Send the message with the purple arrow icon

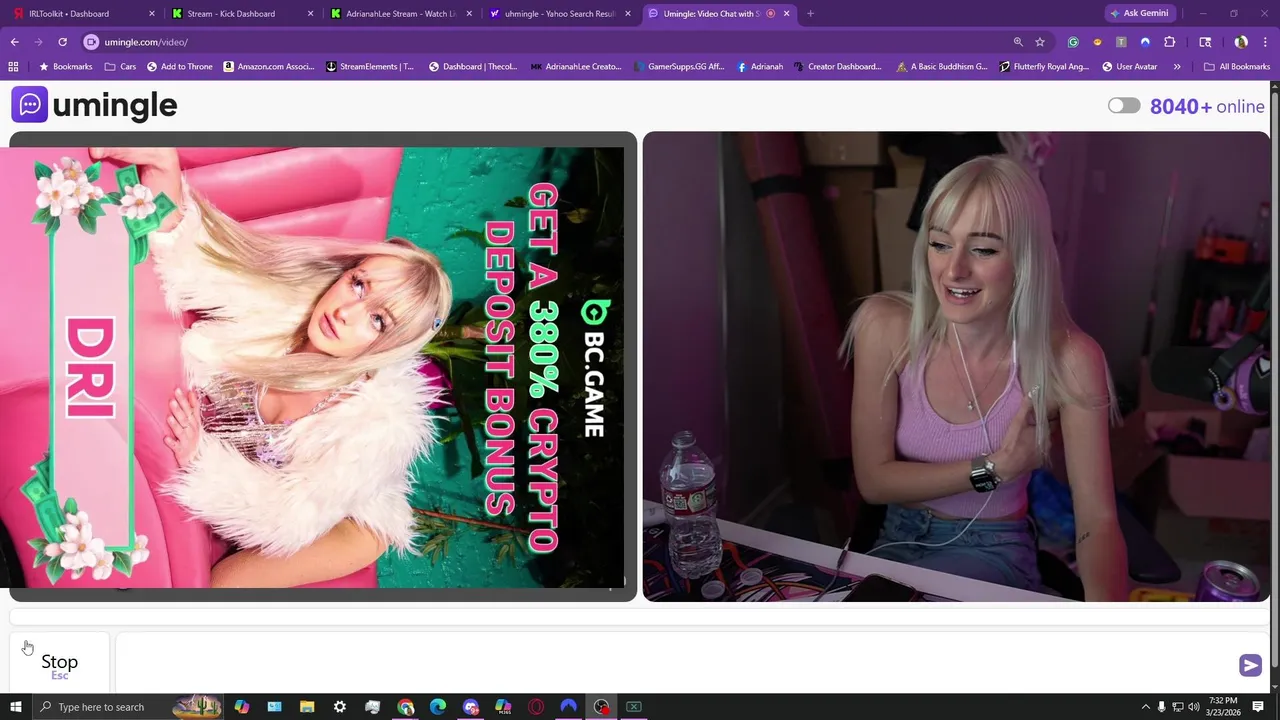point(1250,665)
